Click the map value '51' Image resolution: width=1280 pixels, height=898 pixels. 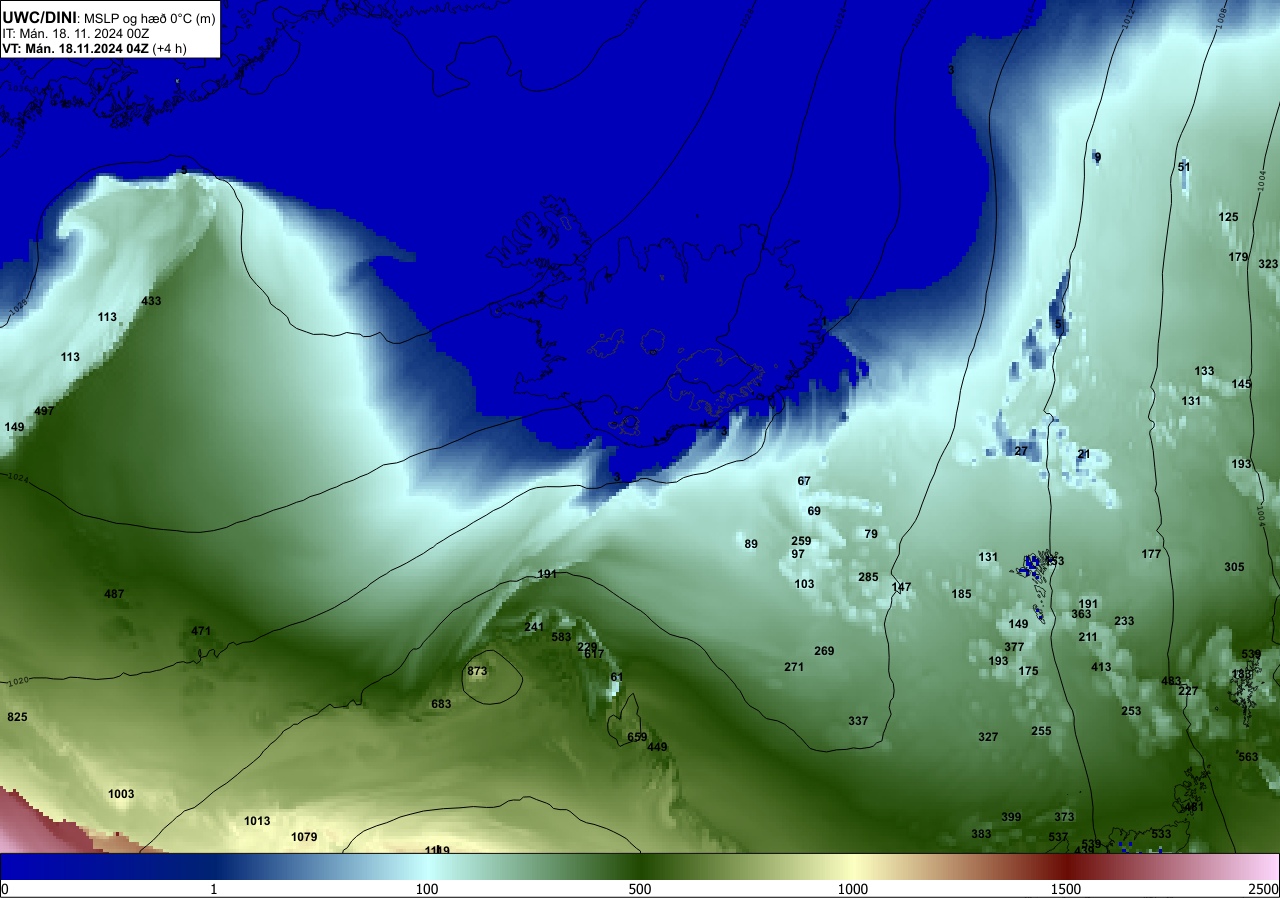(1184, 167)
